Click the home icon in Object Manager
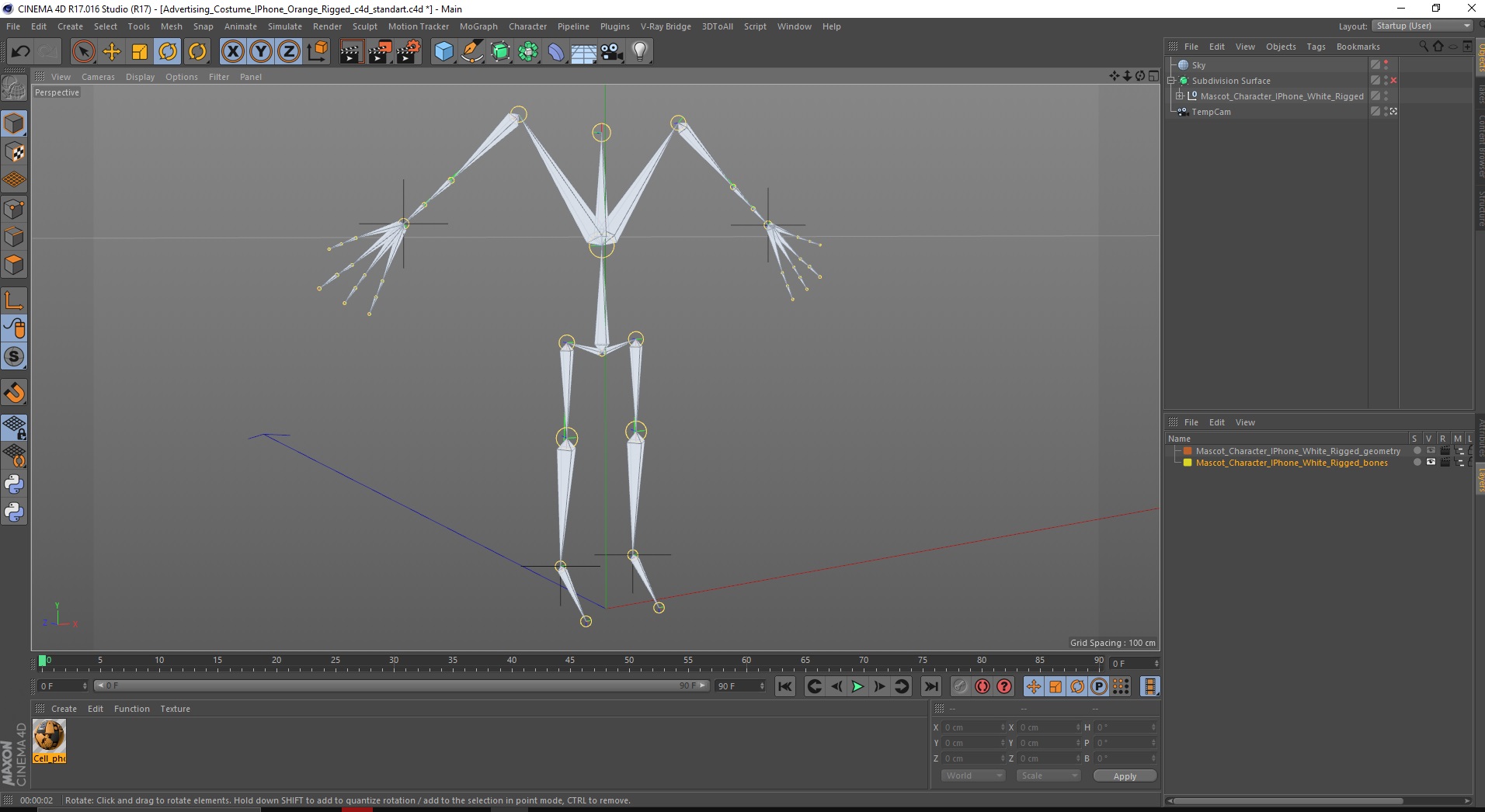The image size is (1485, 812). tap(1438, 47)
